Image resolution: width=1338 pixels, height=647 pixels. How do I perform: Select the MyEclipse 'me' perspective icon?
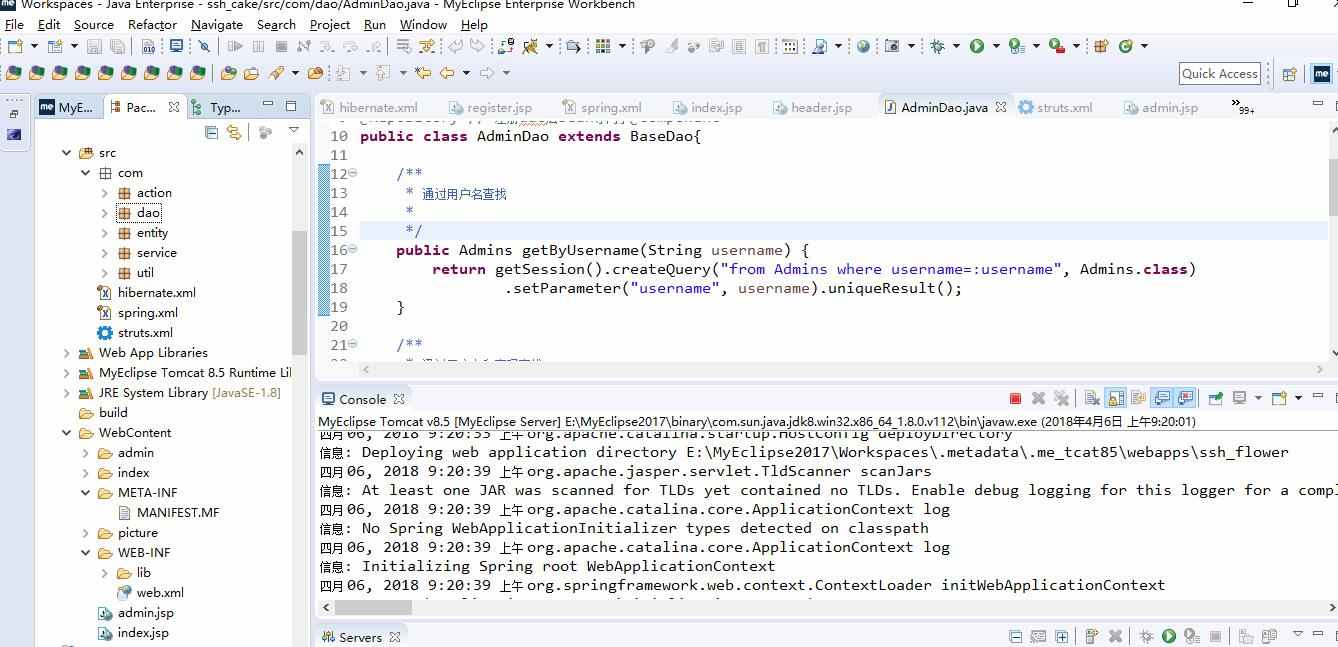(x=1321, y=73)
